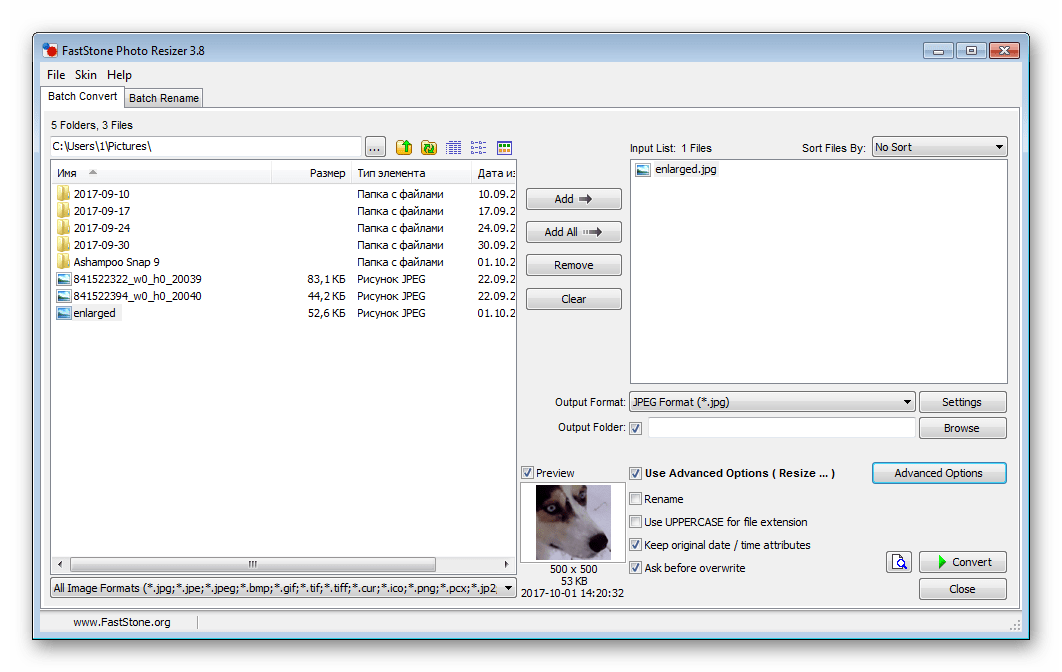
Task: Click the Add button
Action: tap(573, 199)
